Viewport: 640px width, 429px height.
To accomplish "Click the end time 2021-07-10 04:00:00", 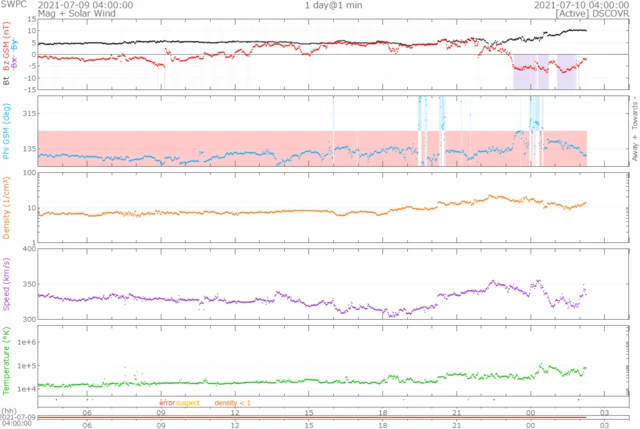I will (582, 5).
